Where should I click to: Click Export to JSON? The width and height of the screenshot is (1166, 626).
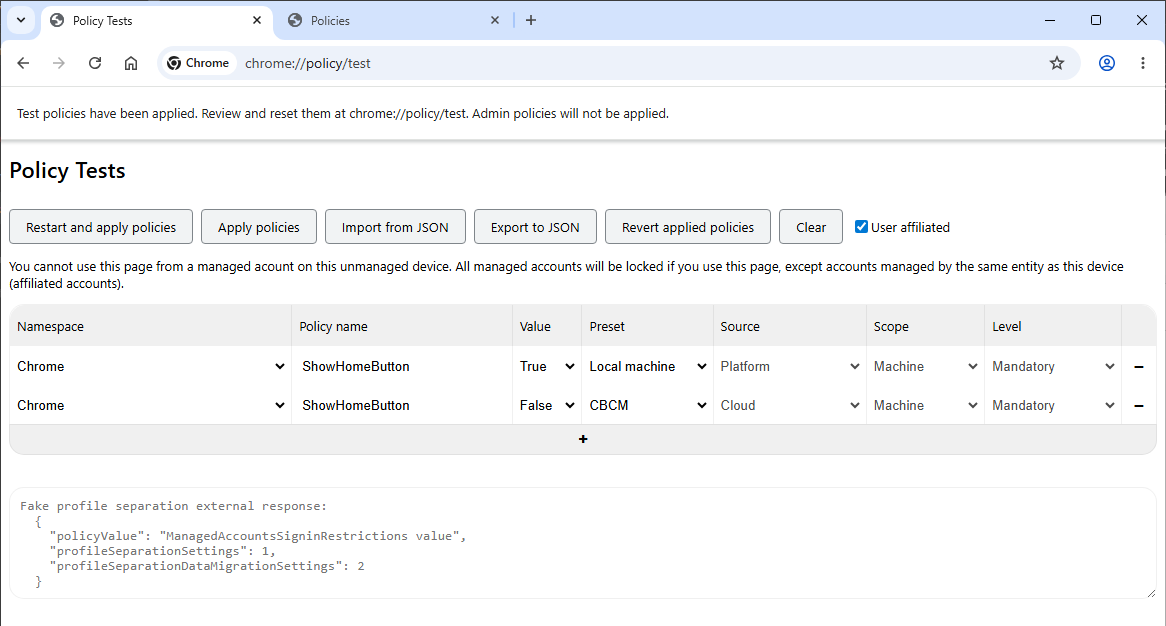(535, 227)
